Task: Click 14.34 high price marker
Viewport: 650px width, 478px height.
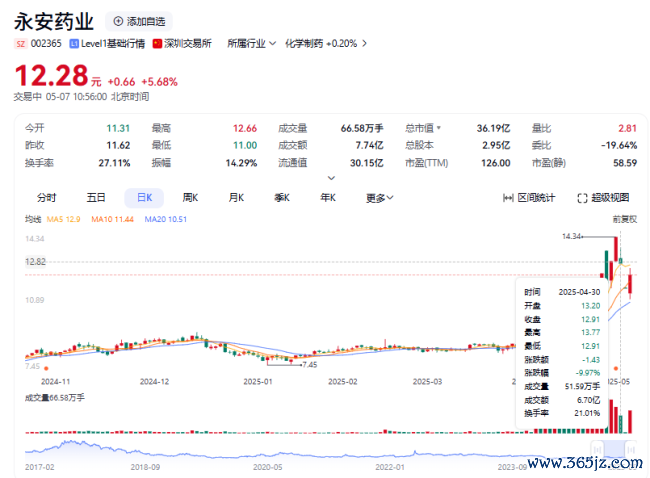Action: (x=572, y=236)
